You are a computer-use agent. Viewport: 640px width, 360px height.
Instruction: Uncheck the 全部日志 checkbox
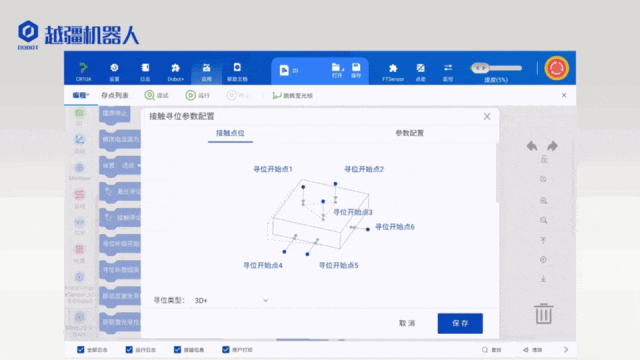pos(80,349)
